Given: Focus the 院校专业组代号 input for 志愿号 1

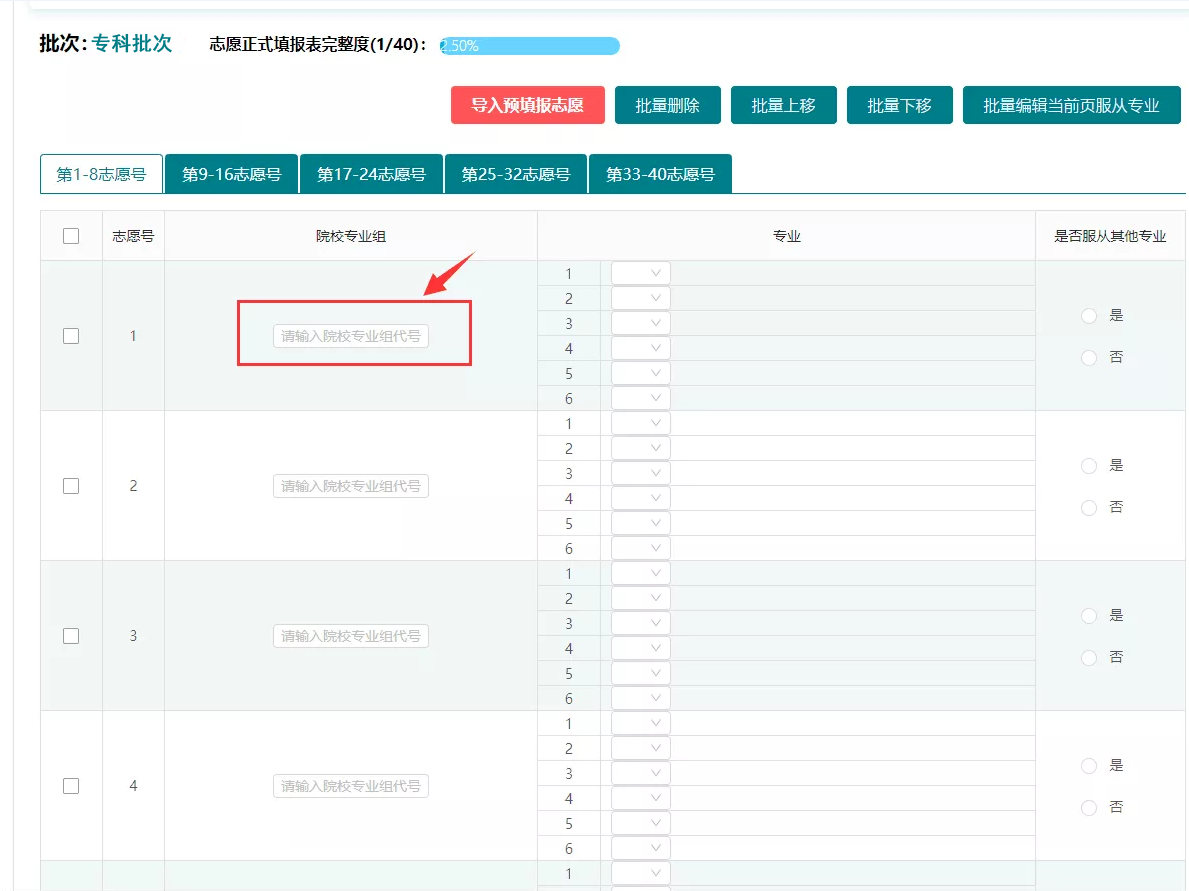Looking at the screenshot, I should pos(350,336).
